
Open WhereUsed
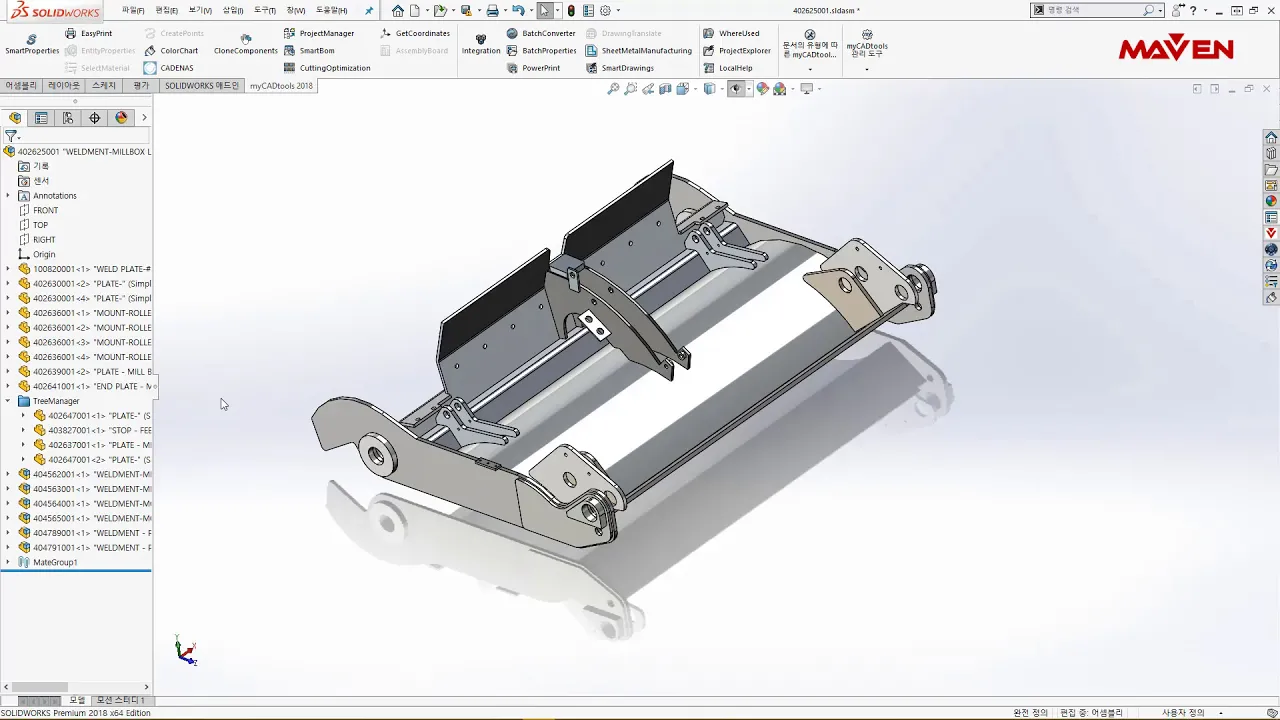coord(731,33)
